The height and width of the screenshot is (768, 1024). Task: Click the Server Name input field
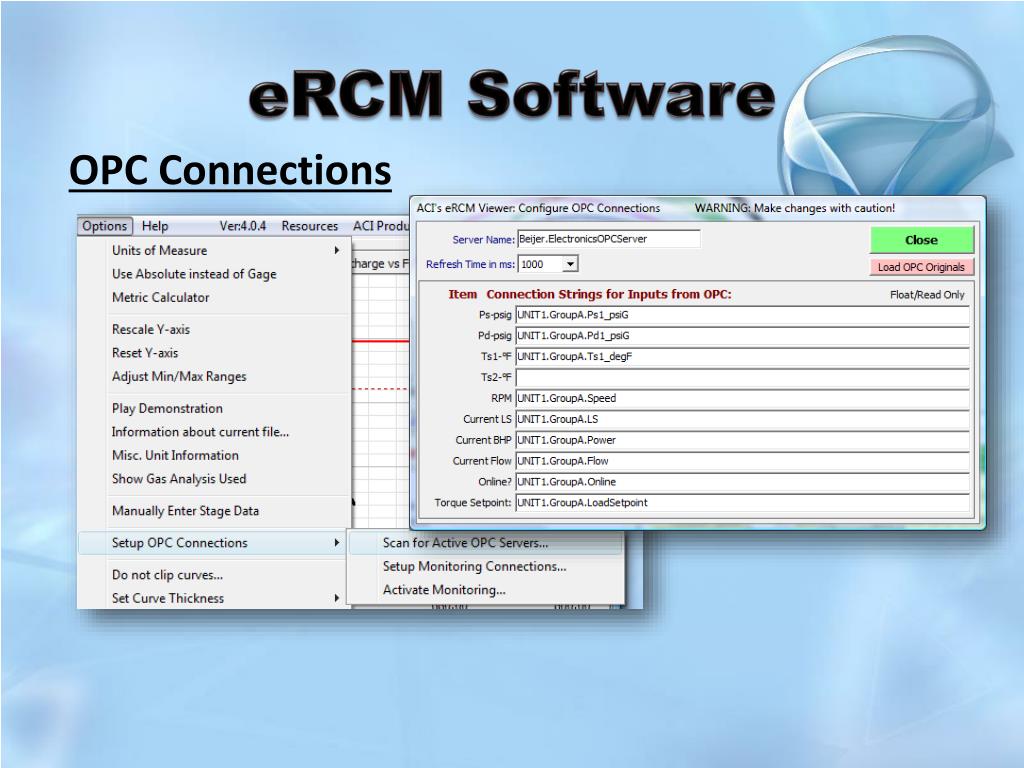tap(609, 239)
